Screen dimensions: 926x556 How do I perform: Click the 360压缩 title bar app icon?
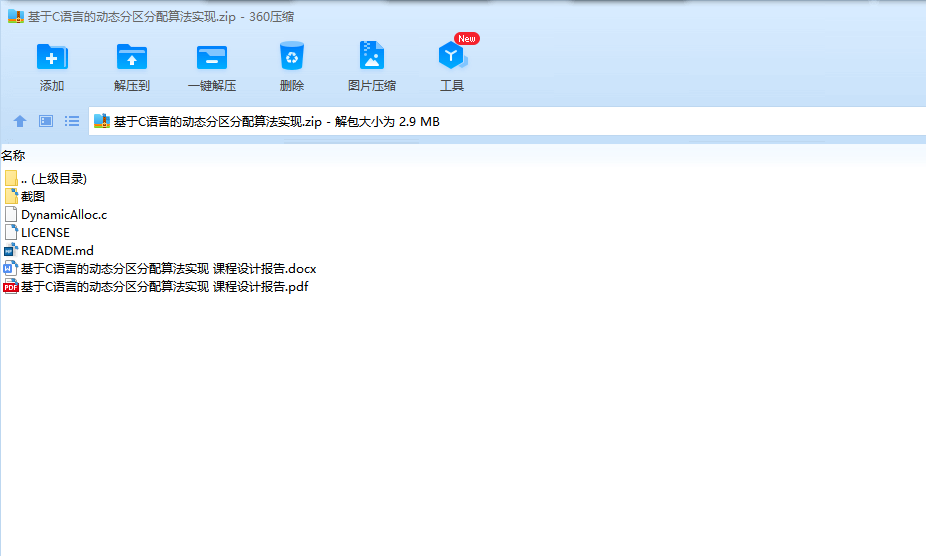(x=16, y=17)
